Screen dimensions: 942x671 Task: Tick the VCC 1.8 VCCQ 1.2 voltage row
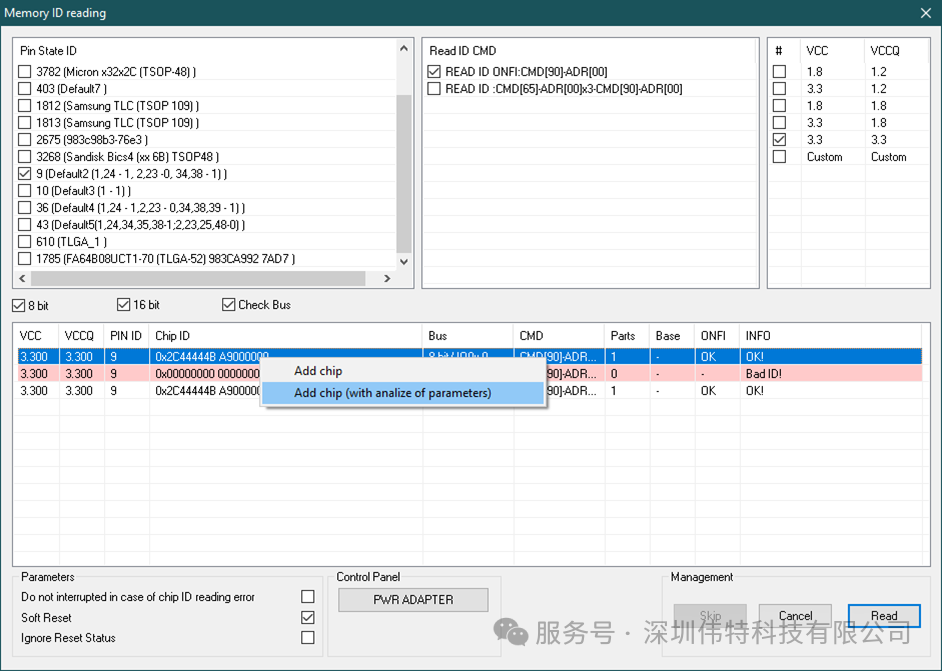pyautogui.click(x=779, y=72)
